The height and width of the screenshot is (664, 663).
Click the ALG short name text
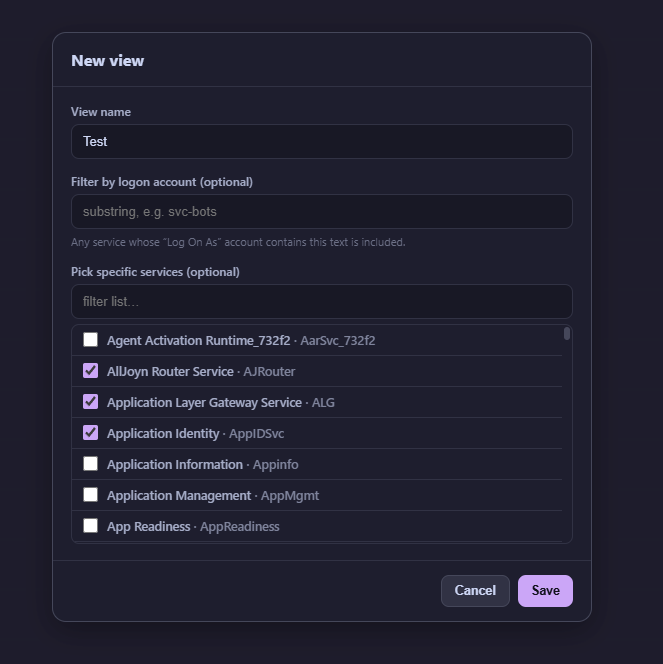click(x=323, y=402)
